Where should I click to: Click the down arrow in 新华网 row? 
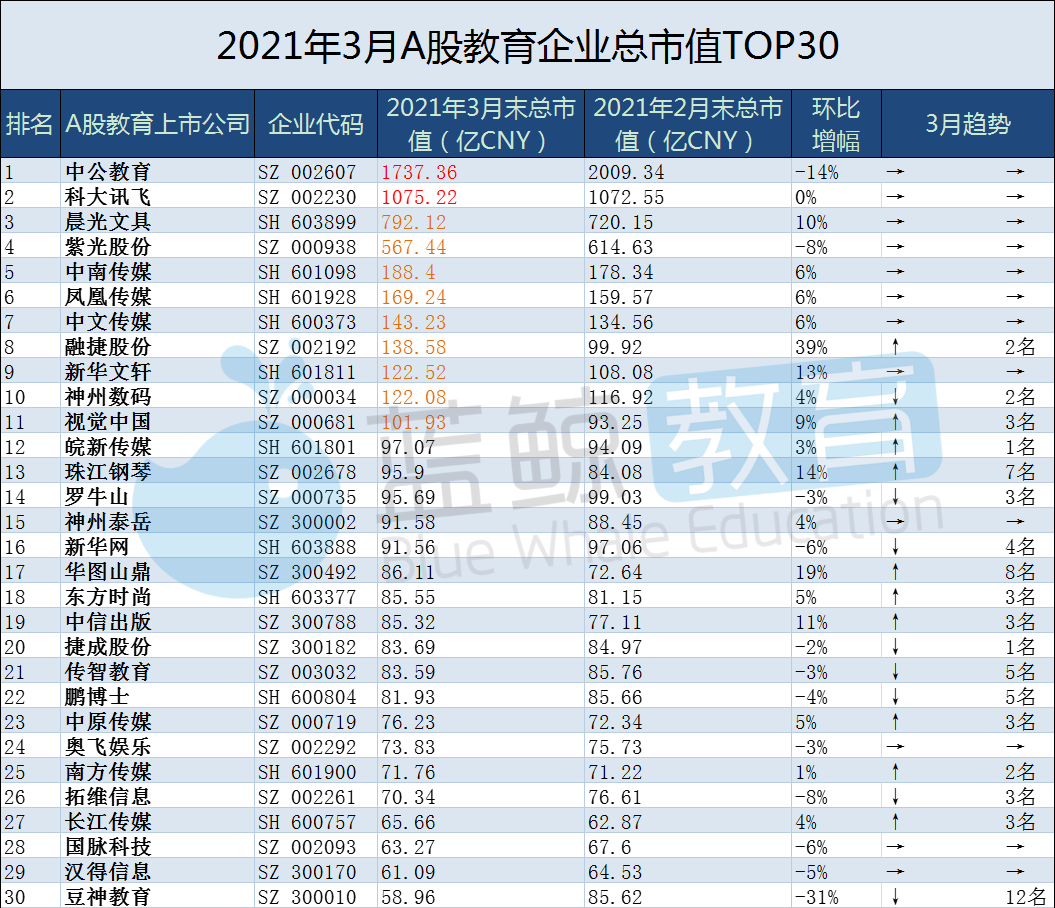(896, 547)
